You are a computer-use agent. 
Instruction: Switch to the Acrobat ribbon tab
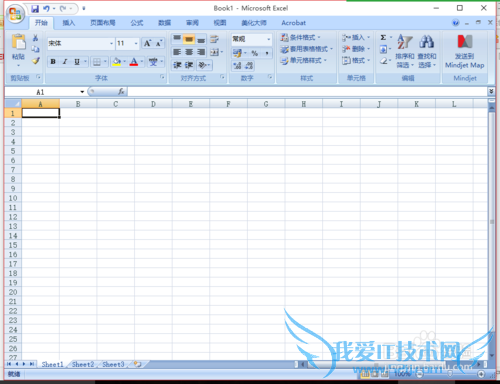click(293, 23)
